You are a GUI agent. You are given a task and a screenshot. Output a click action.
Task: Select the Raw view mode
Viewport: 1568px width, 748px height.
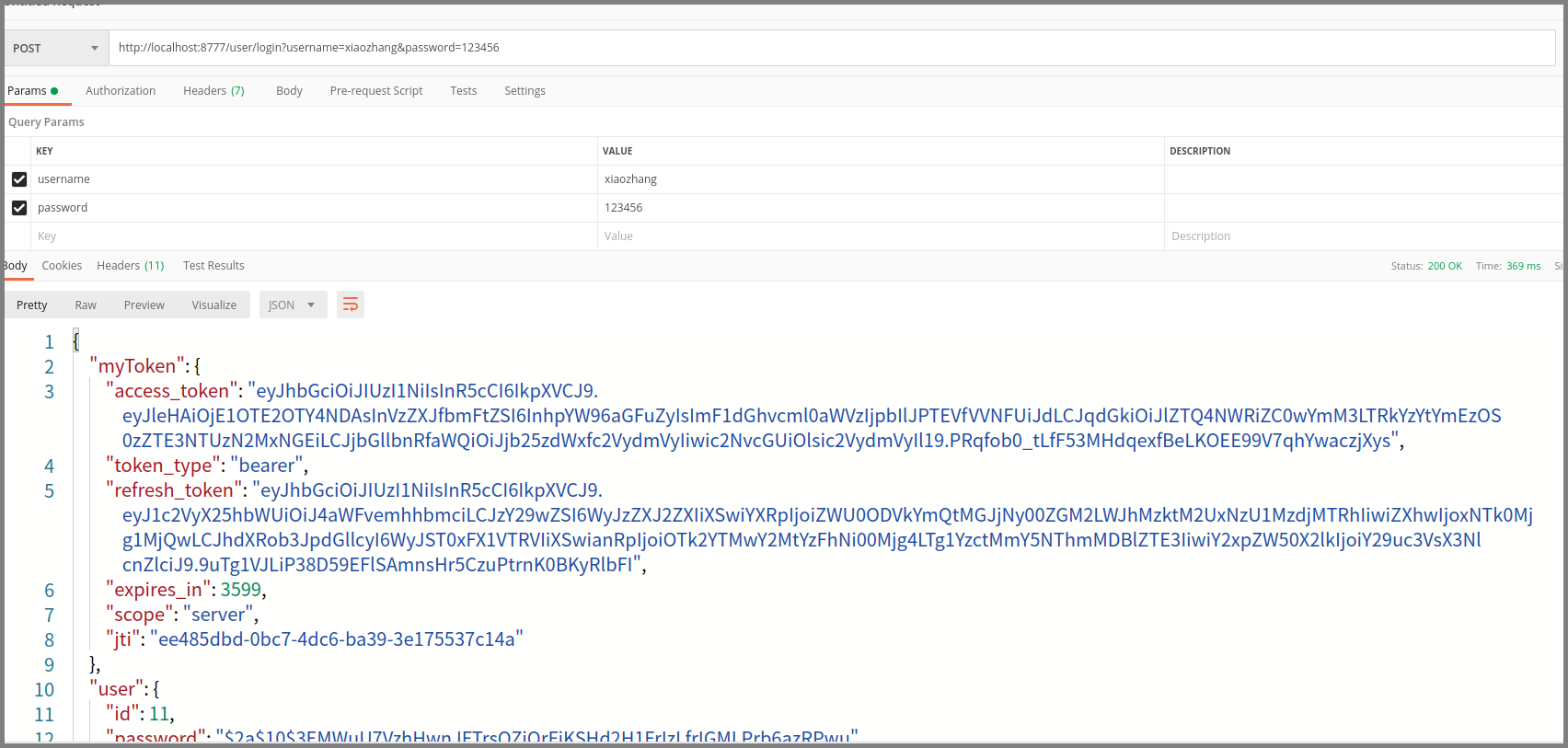click(x=86, y=305)
